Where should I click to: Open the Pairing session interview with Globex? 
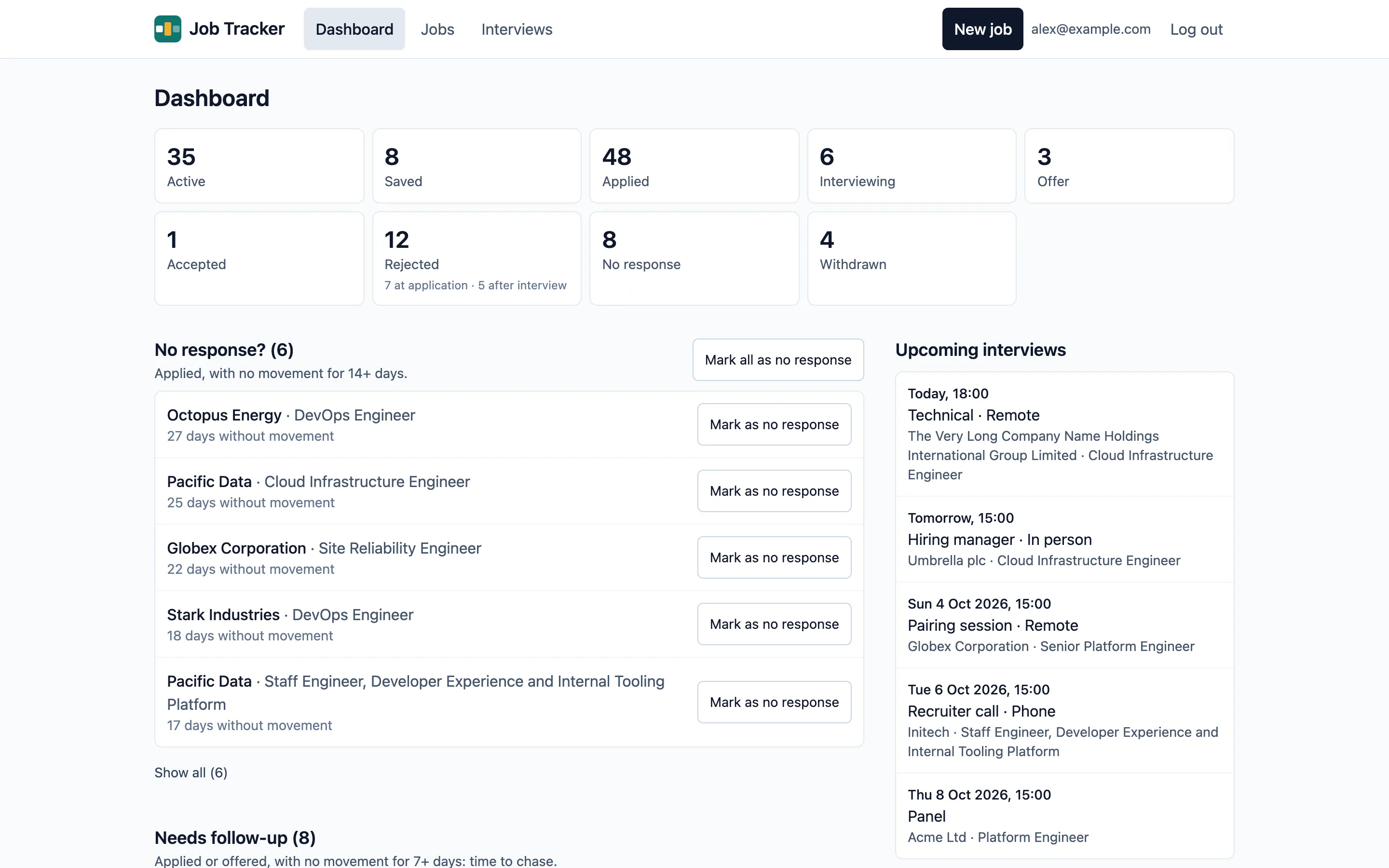pyautogui.click(x=1065, y=625)
